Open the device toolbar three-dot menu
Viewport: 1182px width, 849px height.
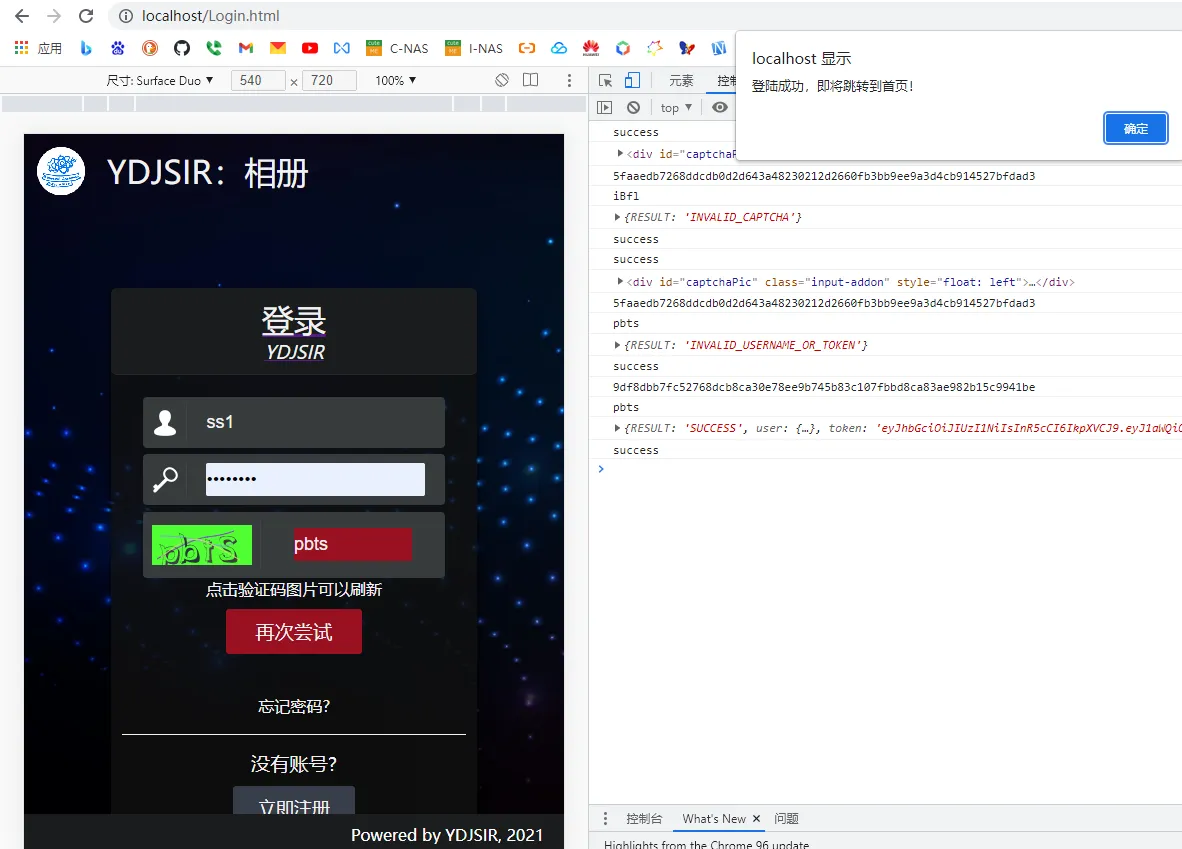(x=569, y=80)
